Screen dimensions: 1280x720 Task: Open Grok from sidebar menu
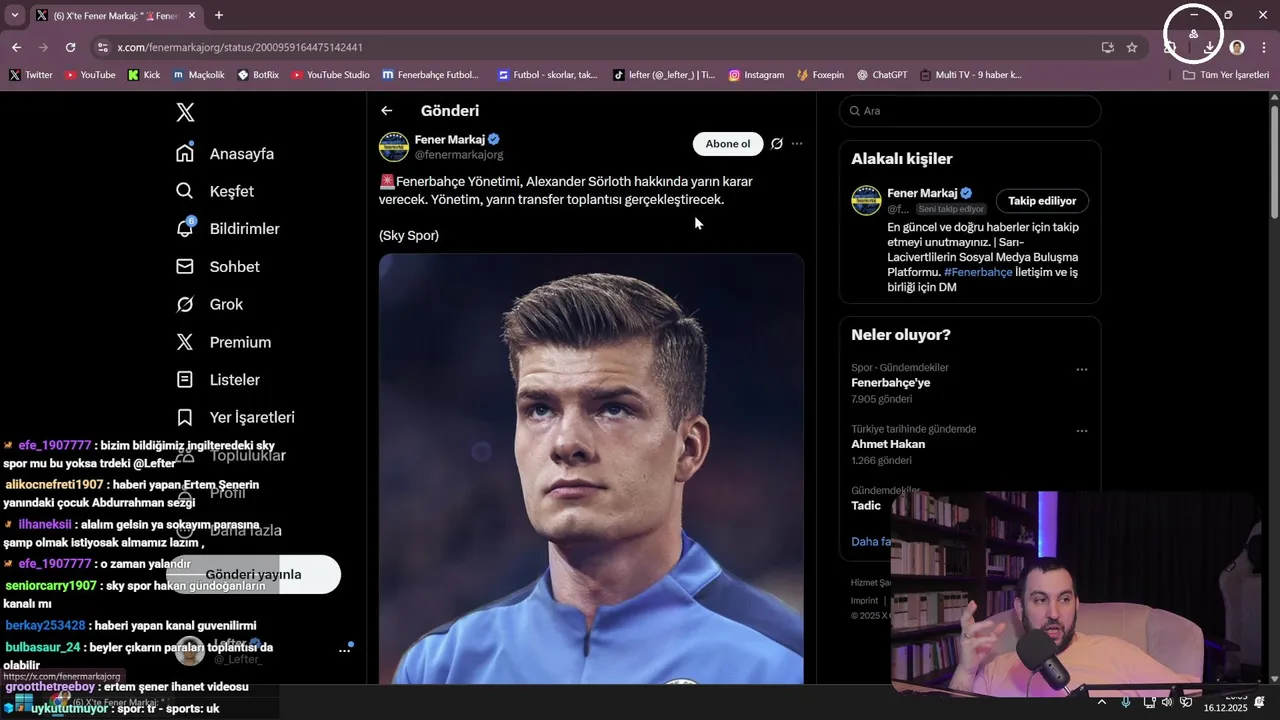click(209, 304)
